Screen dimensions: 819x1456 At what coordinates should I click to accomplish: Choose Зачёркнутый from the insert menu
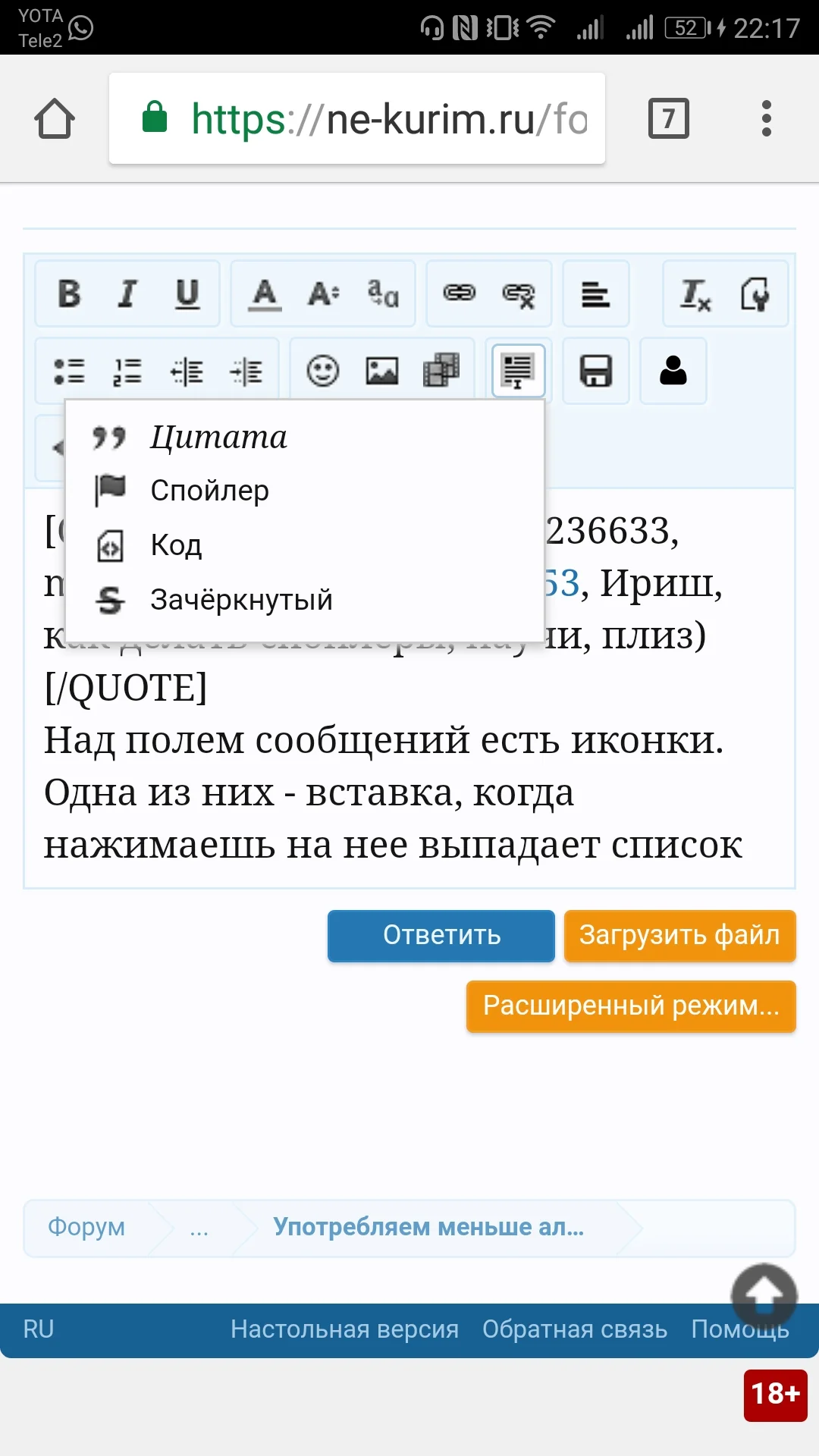point(305,600)
